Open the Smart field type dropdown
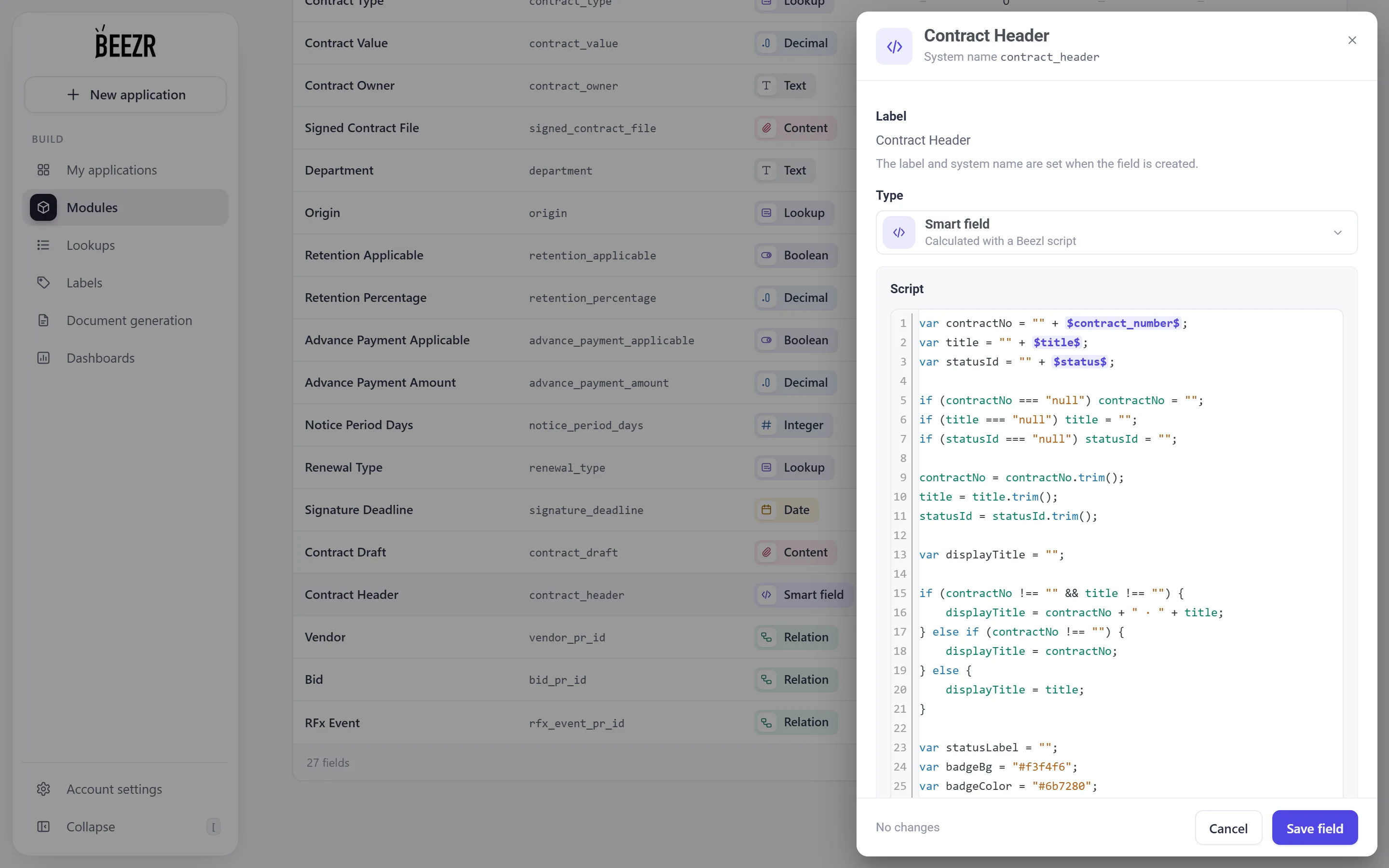The width and height of the screenshot is (1389, 868). click(1117, 232)
